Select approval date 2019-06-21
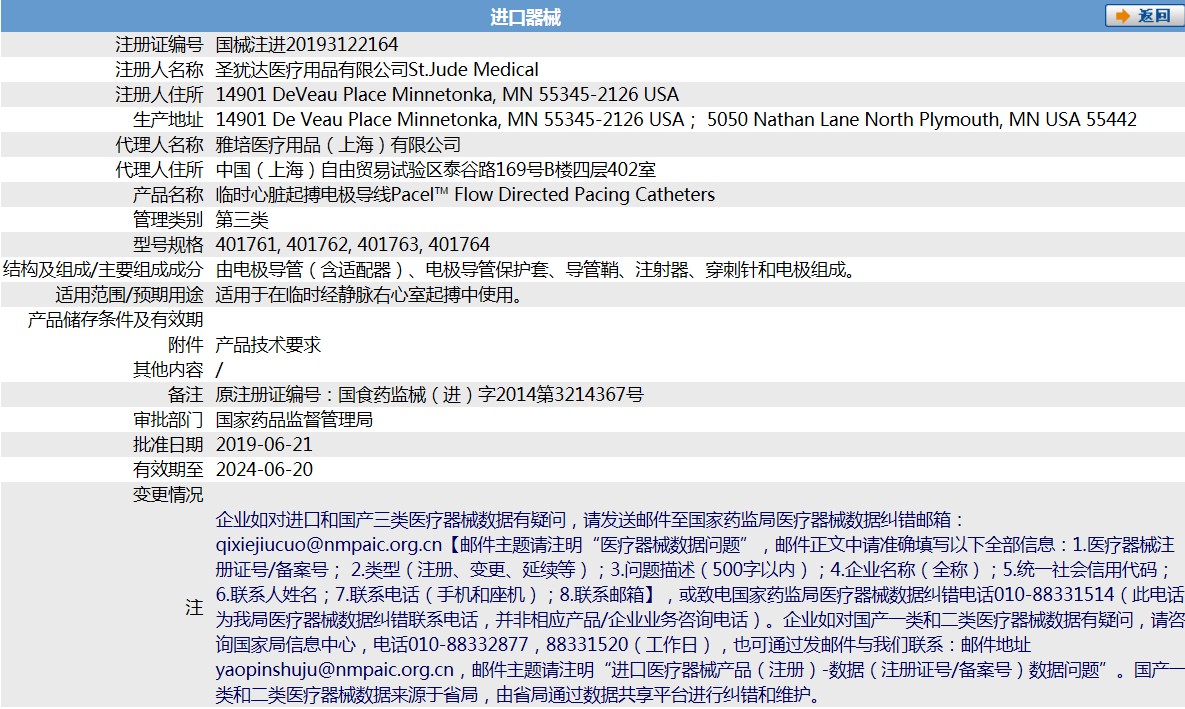1185x709 pixels. tap(264, 444)
